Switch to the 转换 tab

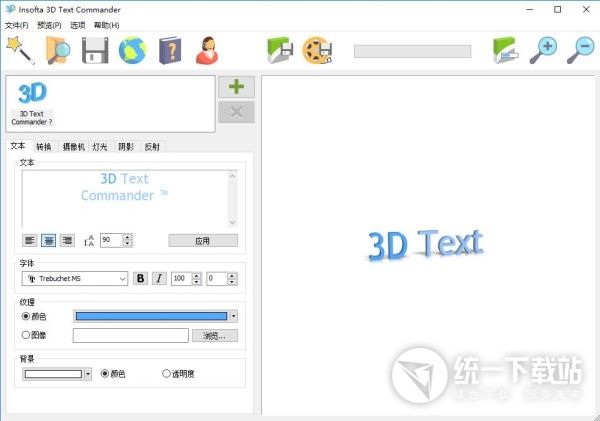pyautogui.click(x=44, y=147)
